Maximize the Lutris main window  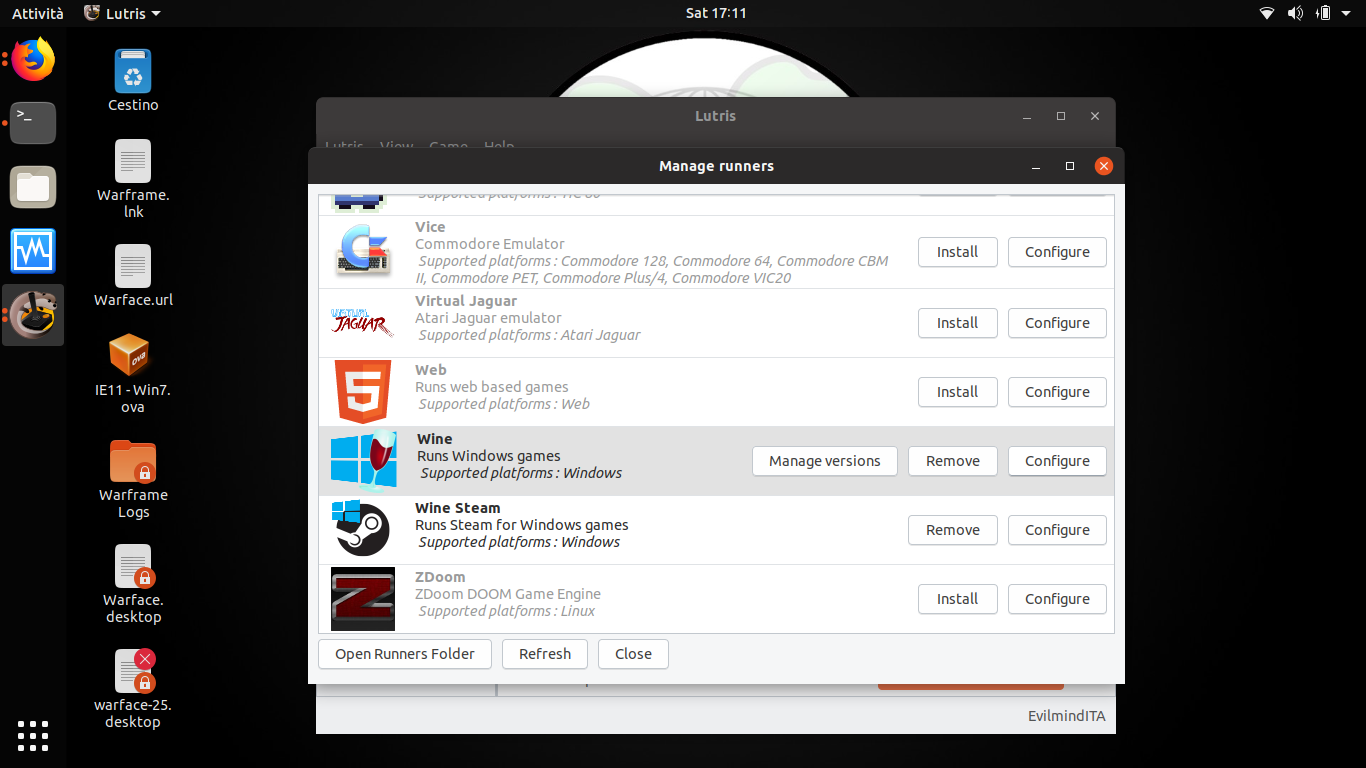coord(1061,116)
